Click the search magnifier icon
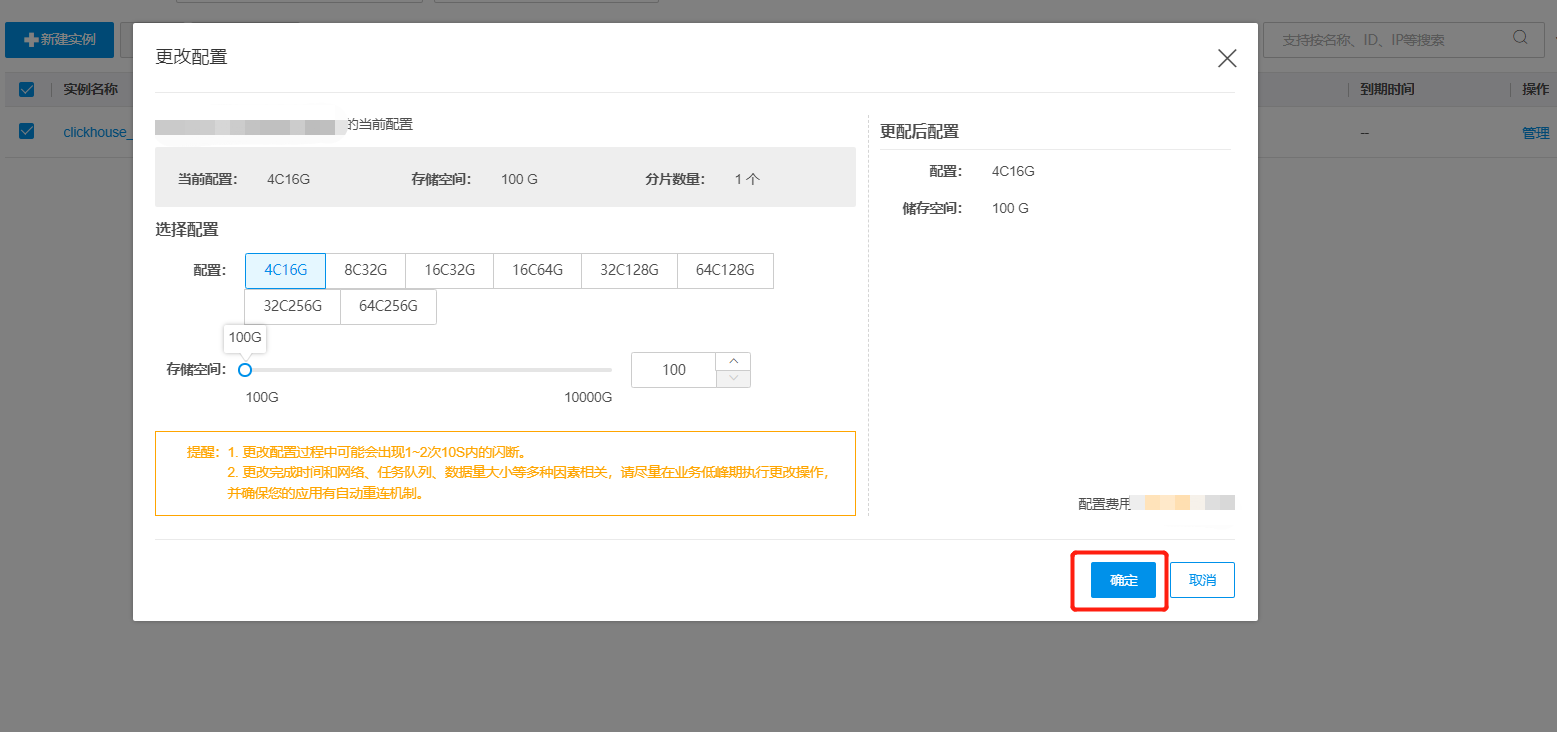1557x732 pixels. (x=1520, y=38)
